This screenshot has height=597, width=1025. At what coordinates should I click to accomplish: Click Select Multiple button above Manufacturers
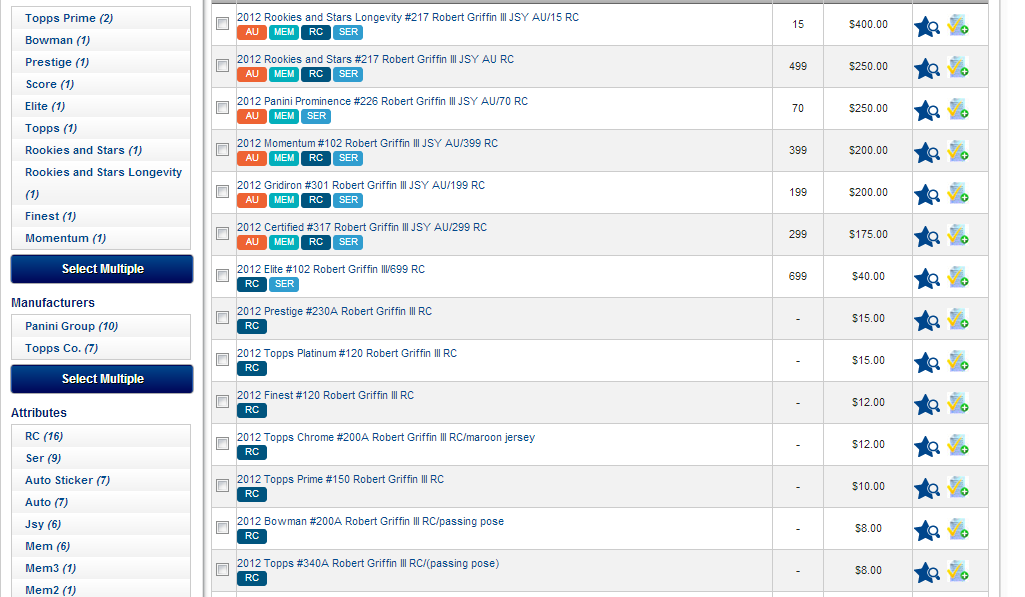(x=102, y=269)
